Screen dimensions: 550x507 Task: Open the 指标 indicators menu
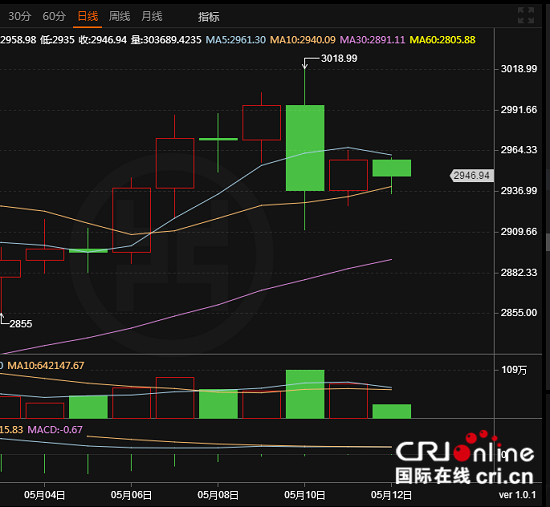coord(208,17)
